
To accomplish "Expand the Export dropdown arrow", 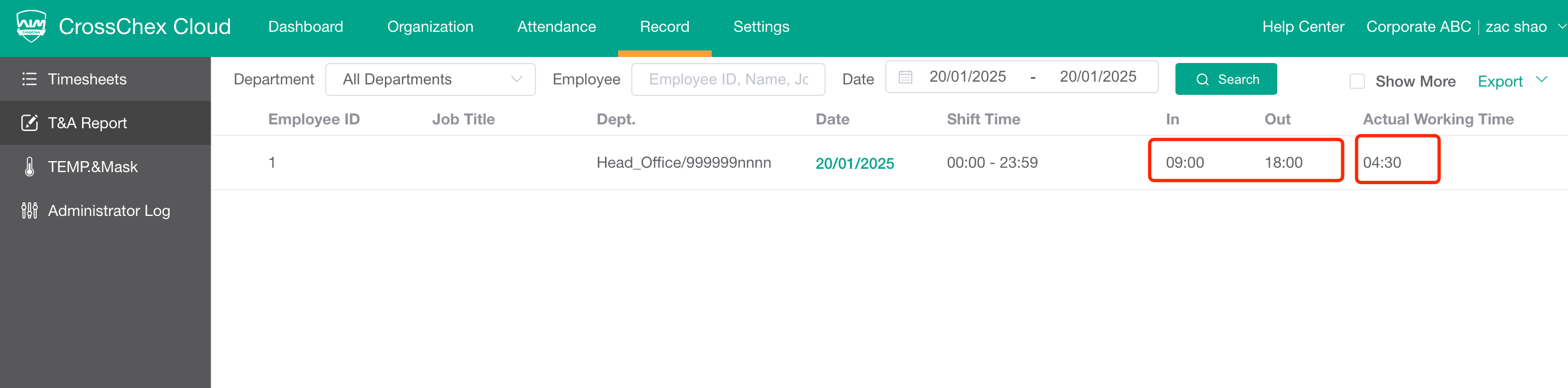I will point(1541,80).
